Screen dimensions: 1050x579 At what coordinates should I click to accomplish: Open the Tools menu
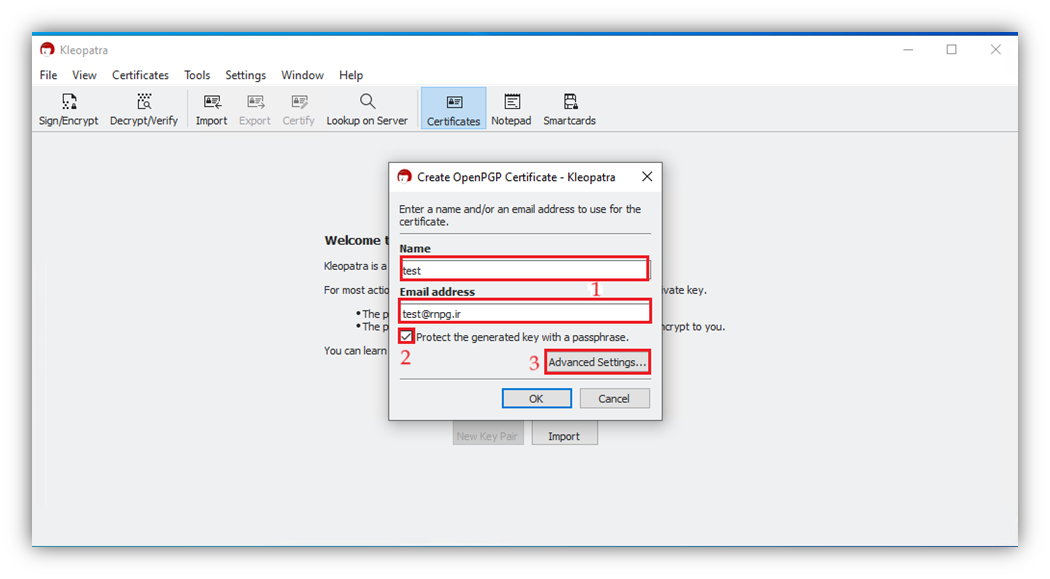click(x=197, y=75)
